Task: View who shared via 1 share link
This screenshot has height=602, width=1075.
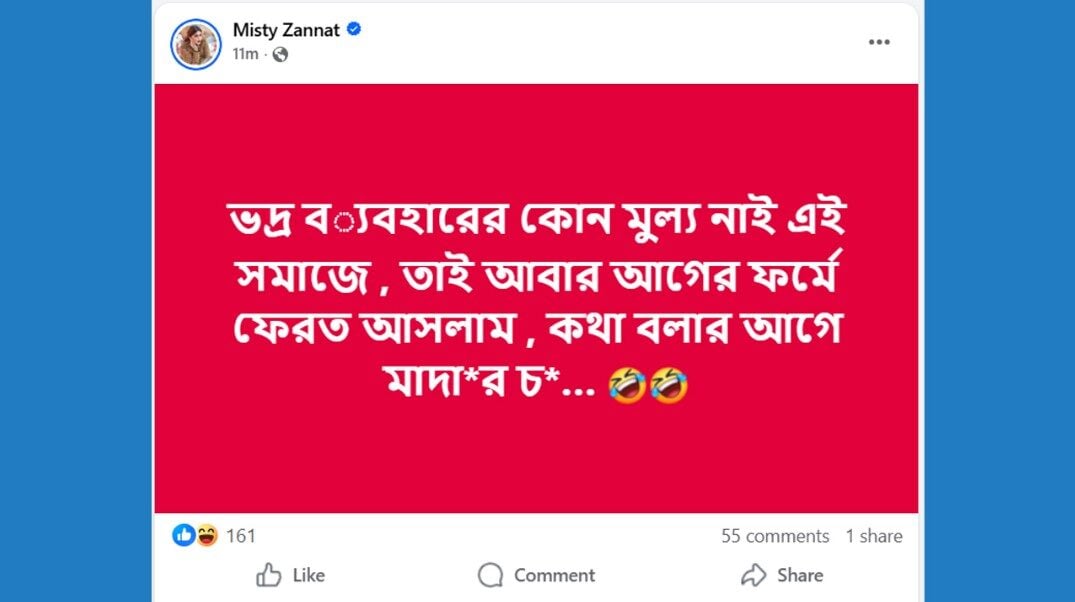Action: [x=876, y=536]
